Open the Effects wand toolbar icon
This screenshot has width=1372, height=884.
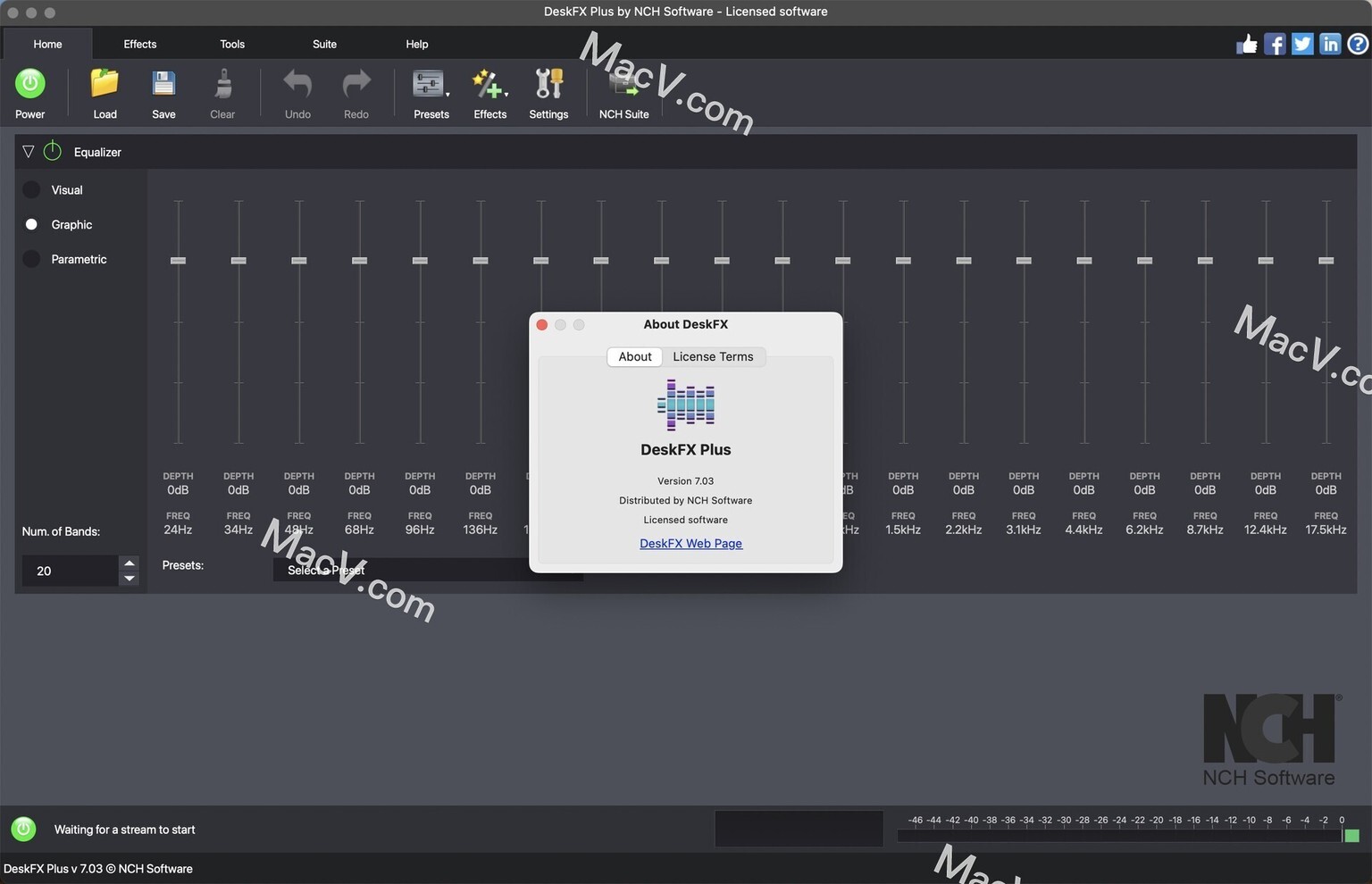pyautogui.click(x=487, y=84)
